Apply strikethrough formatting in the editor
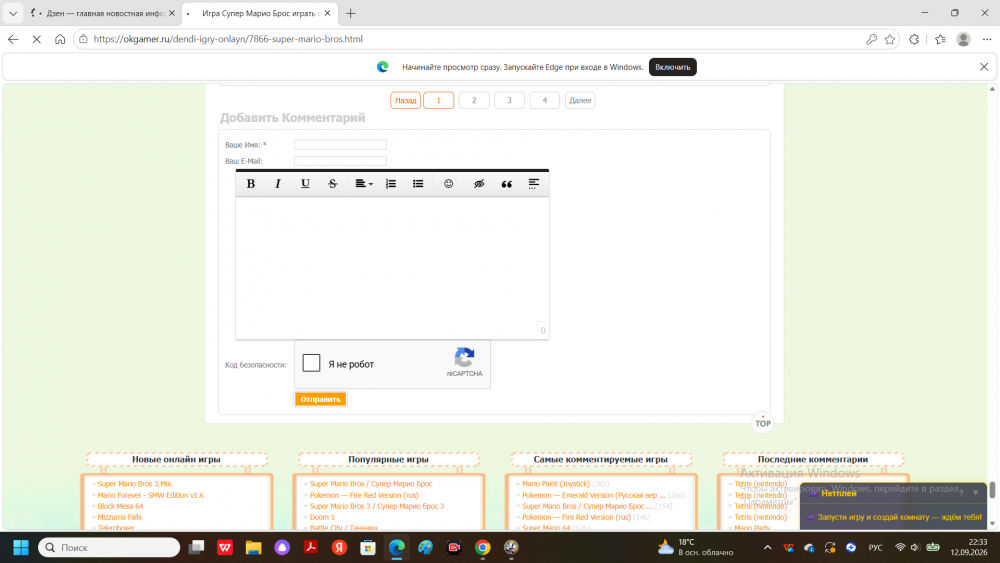 332,184
